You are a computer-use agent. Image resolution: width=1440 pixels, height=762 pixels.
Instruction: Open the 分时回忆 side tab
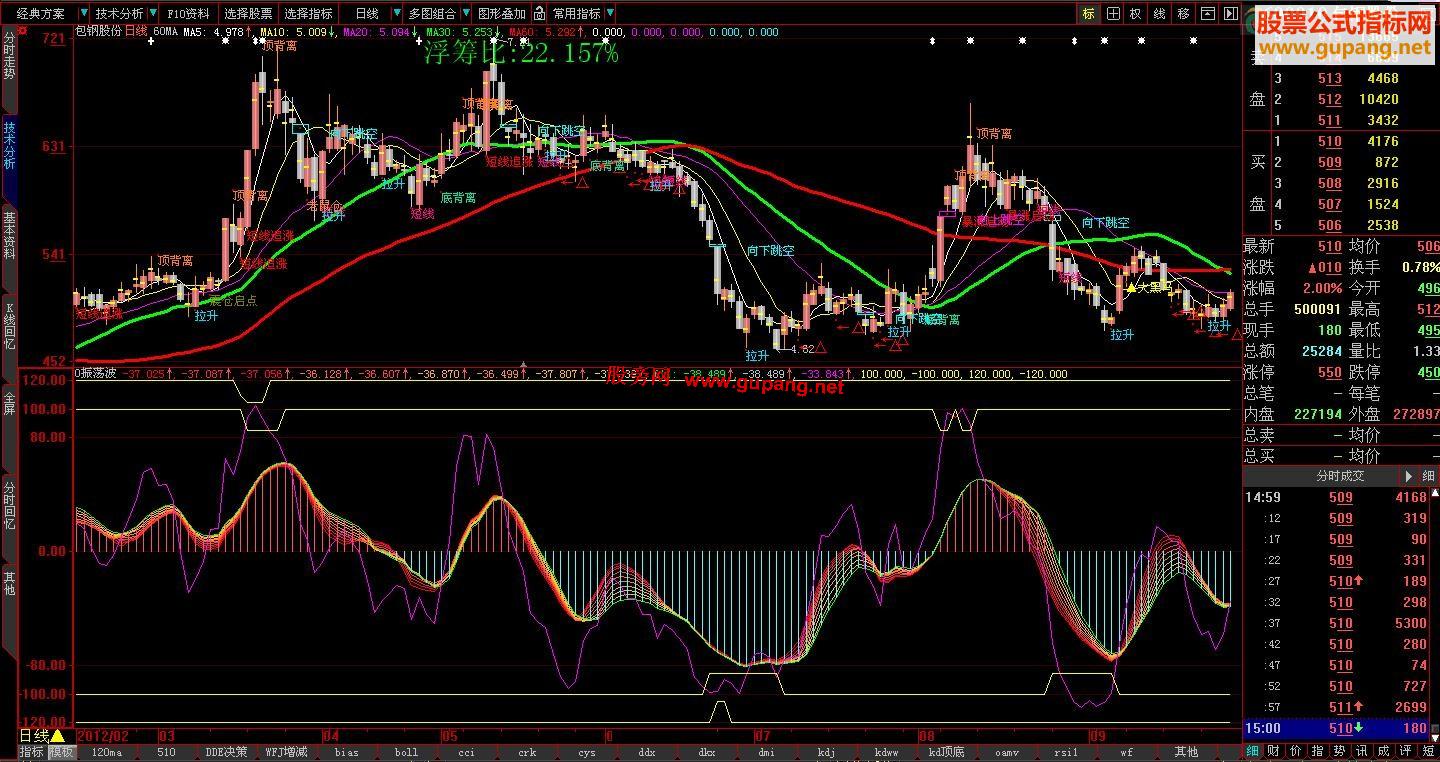click(x=9, y=505)
